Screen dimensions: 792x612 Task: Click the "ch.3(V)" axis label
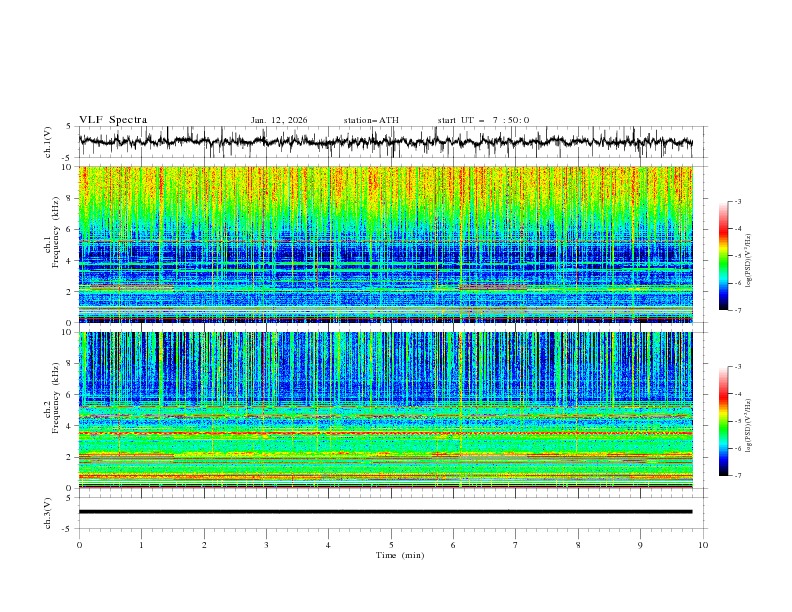tap(48, 513)
